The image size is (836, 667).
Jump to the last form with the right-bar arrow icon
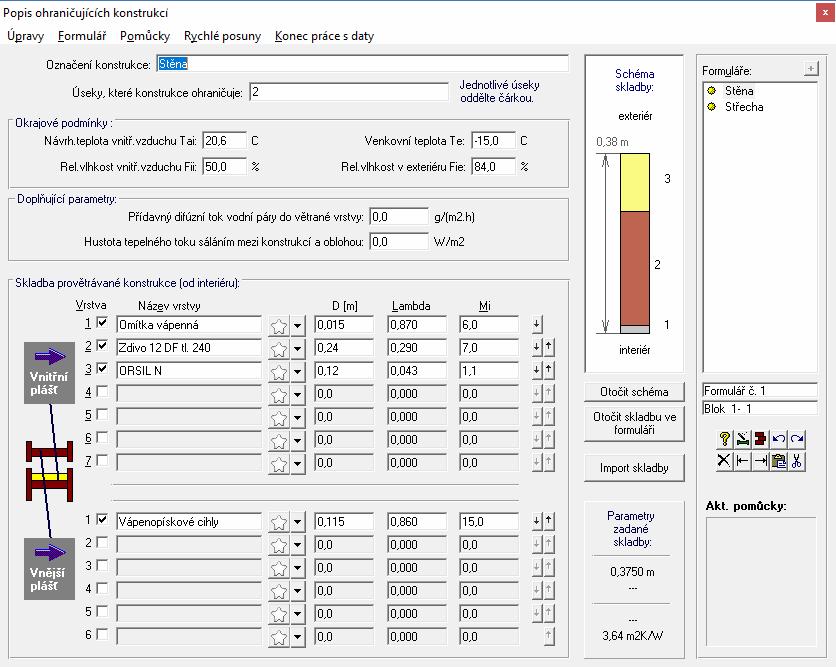[760, 461]
